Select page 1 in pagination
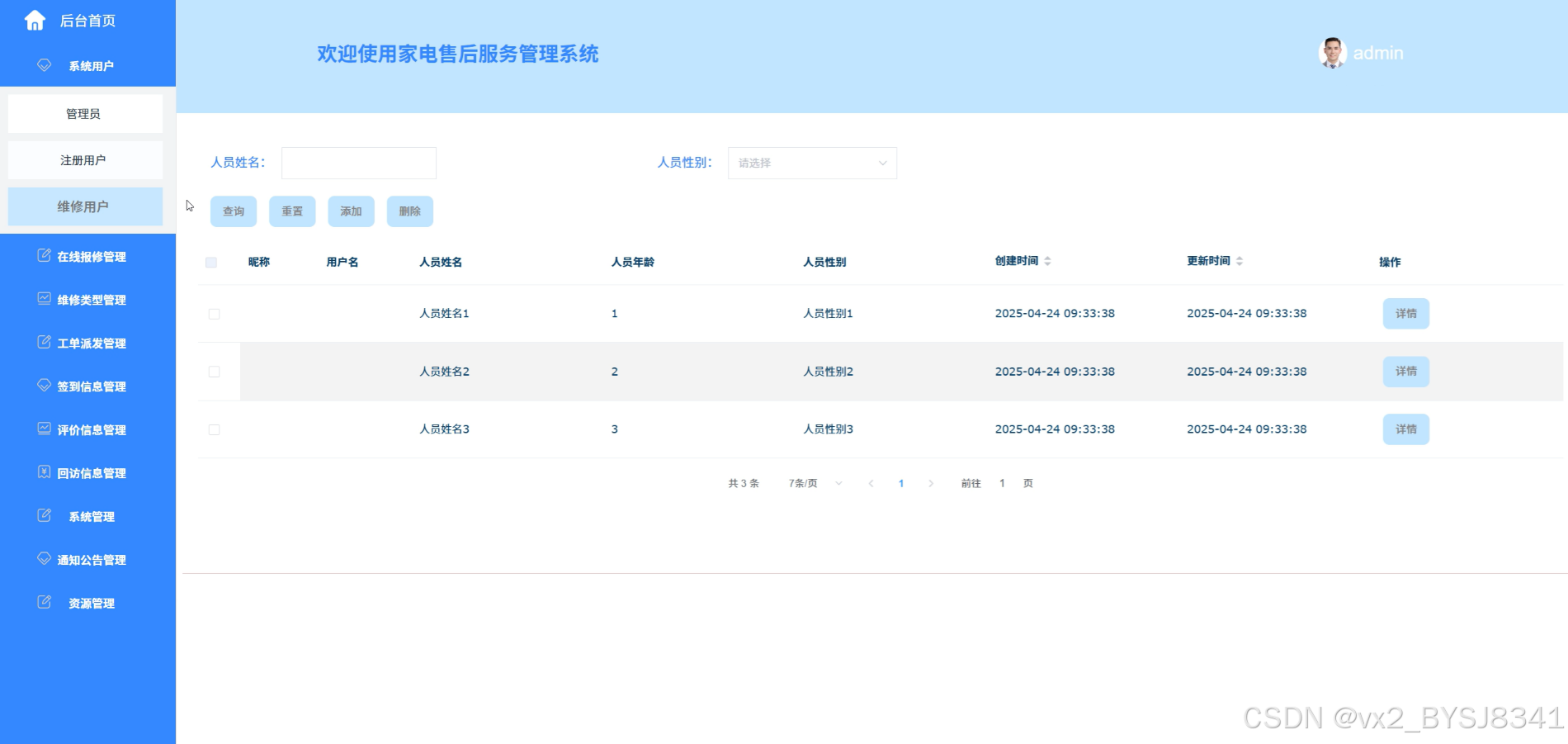1568x744 pixels. [901, 483]
